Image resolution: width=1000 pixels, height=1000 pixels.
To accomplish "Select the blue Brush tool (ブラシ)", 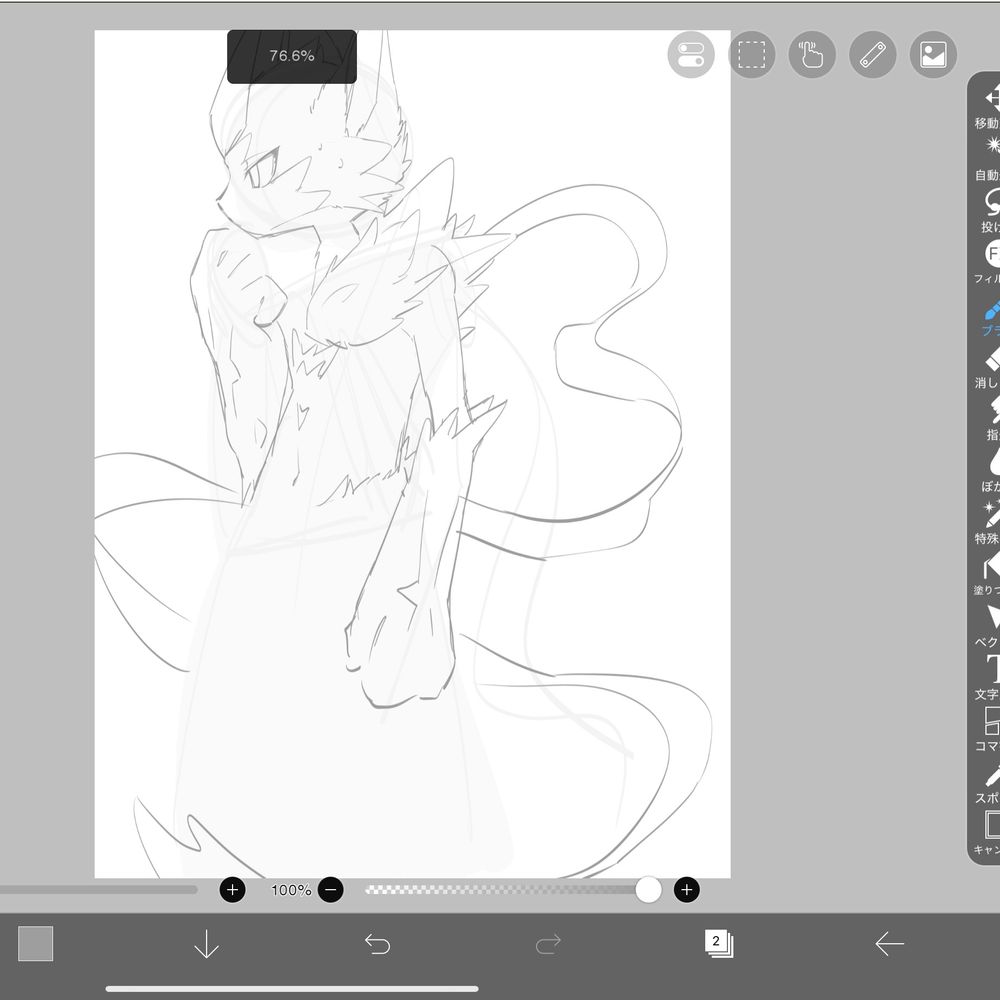I will pyautogui.click(x=990, y=317).
